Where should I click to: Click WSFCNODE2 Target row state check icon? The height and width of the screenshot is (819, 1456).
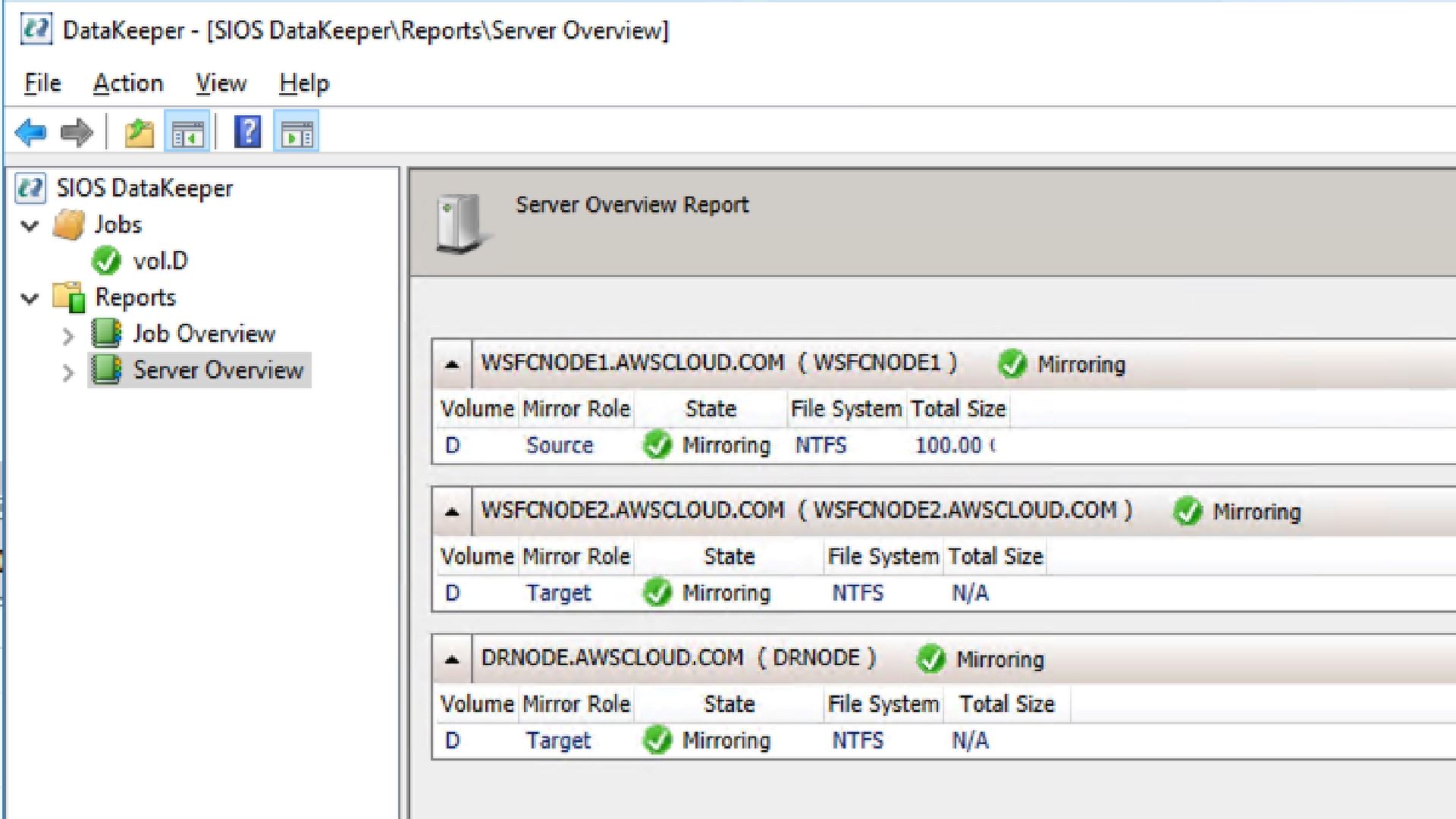pos(657,592)
